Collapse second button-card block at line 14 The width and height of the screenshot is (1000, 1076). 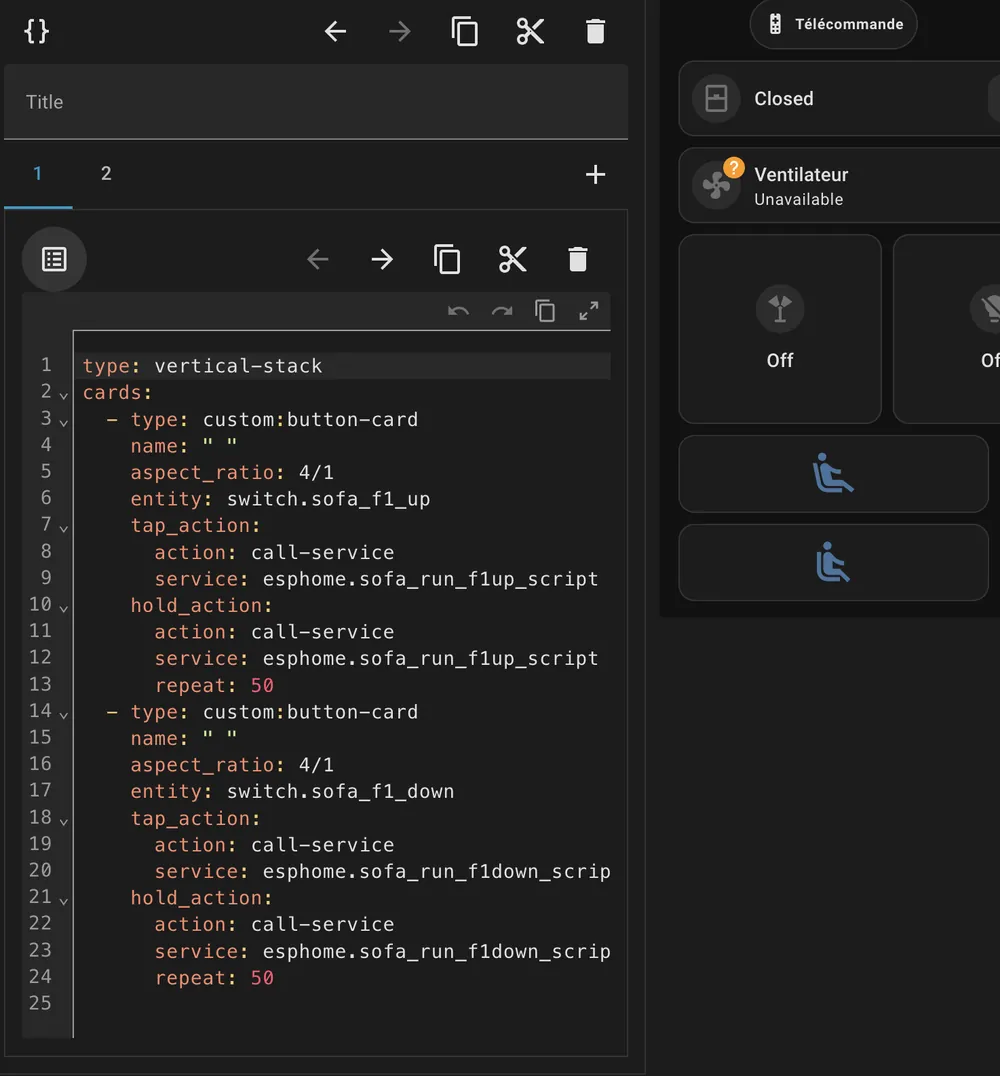coord(63,715)
